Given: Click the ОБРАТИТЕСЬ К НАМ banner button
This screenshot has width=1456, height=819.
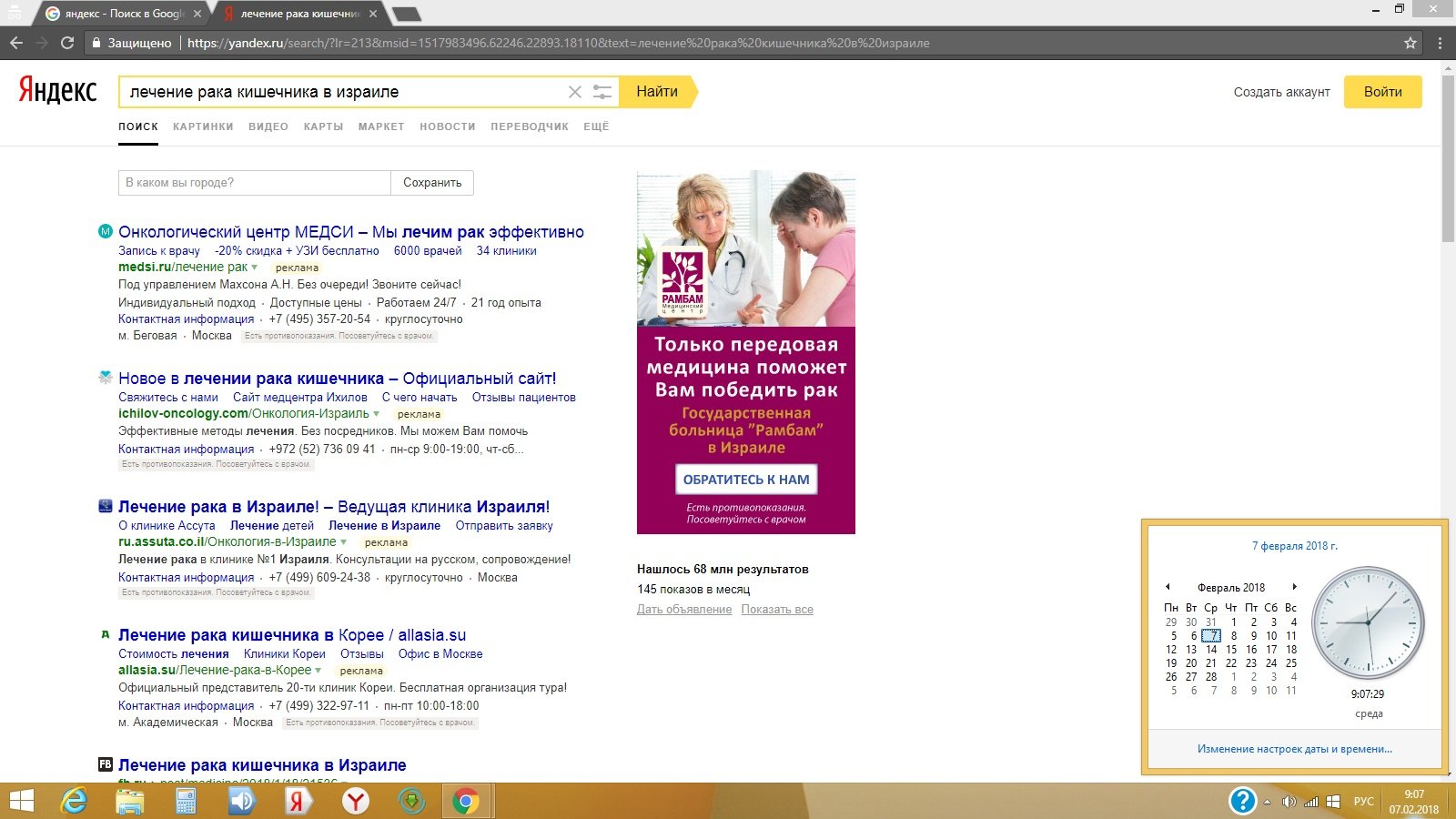Looking at the screenshot, I should [746, 480].
